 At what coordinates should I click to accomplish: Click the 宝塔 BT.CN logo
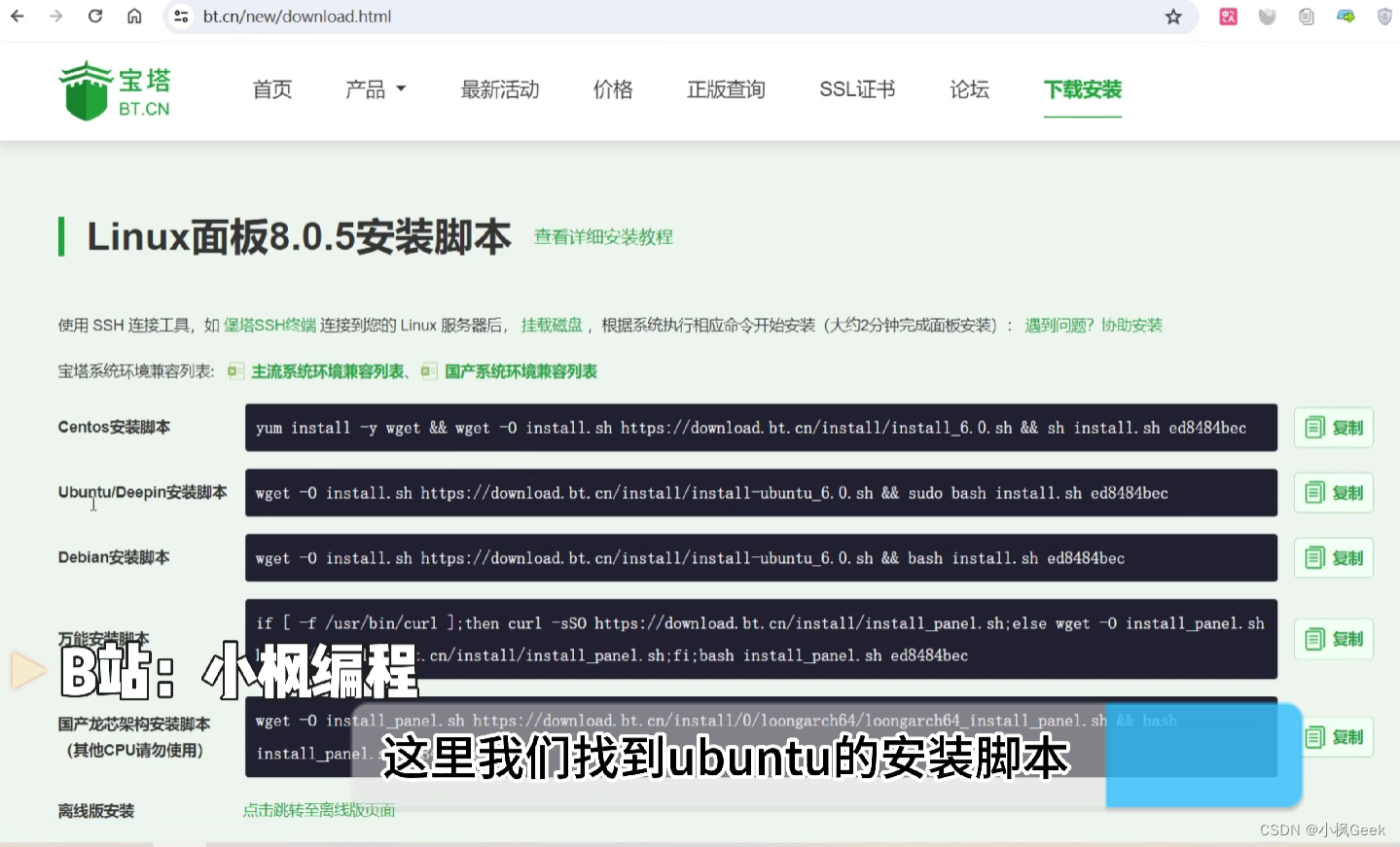114,89
